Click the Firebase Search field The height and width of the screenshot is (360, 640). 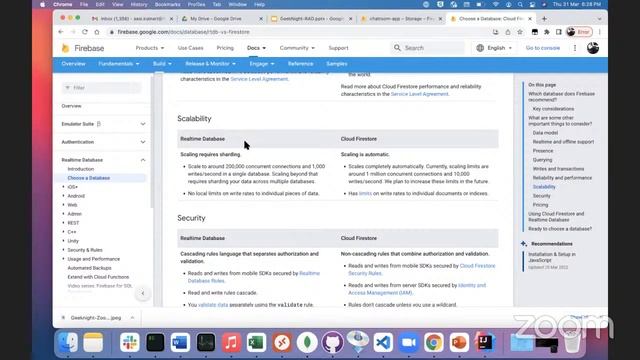click(428, 48)
